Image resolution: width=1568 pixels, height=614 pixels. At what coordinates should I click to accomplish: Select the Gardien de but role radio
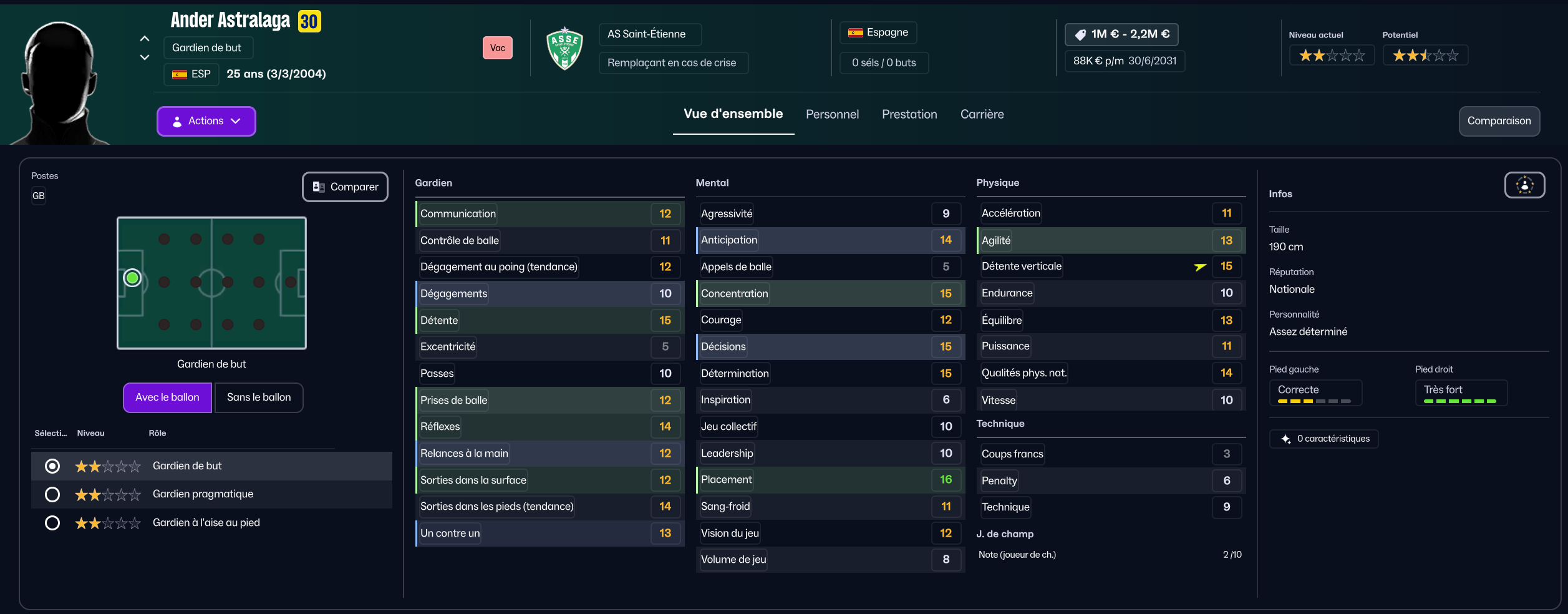click(x=52, y=466)
